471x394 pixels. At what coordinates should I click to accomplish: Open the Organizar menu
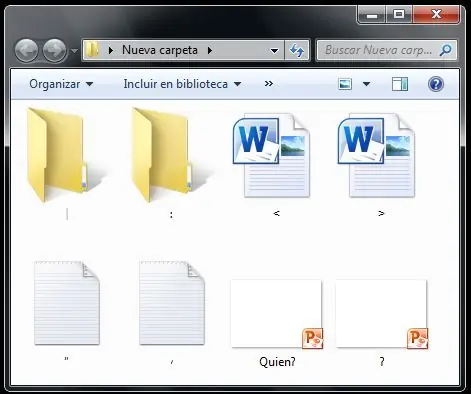tap(61, 84)
